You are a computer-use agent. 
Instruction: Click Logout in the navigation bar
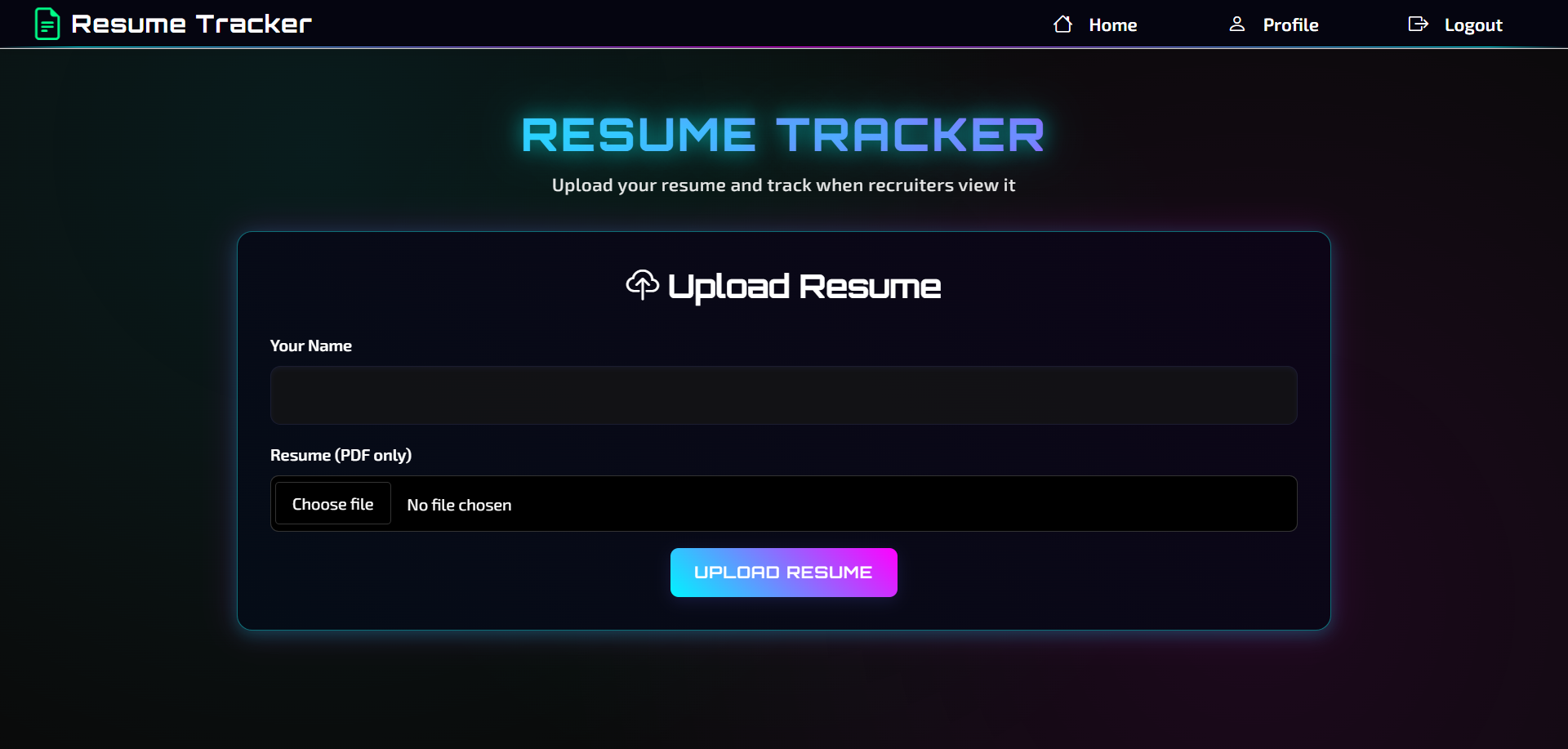point(1473,25)
